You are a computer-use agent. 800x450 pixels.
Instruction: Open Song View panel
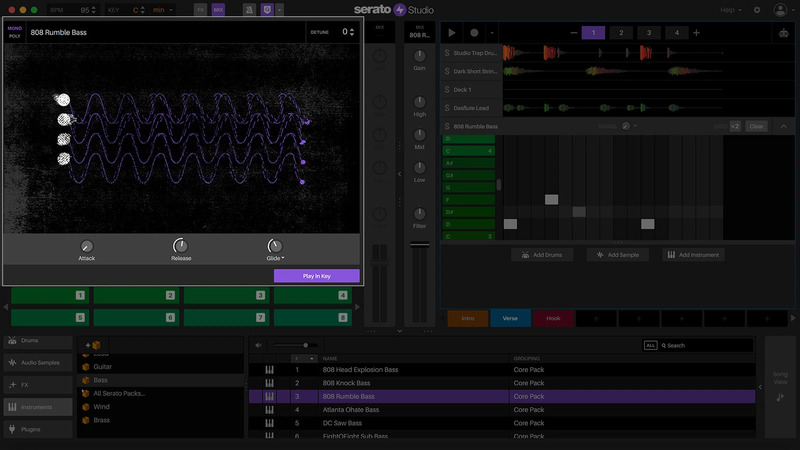coord(780,385)
